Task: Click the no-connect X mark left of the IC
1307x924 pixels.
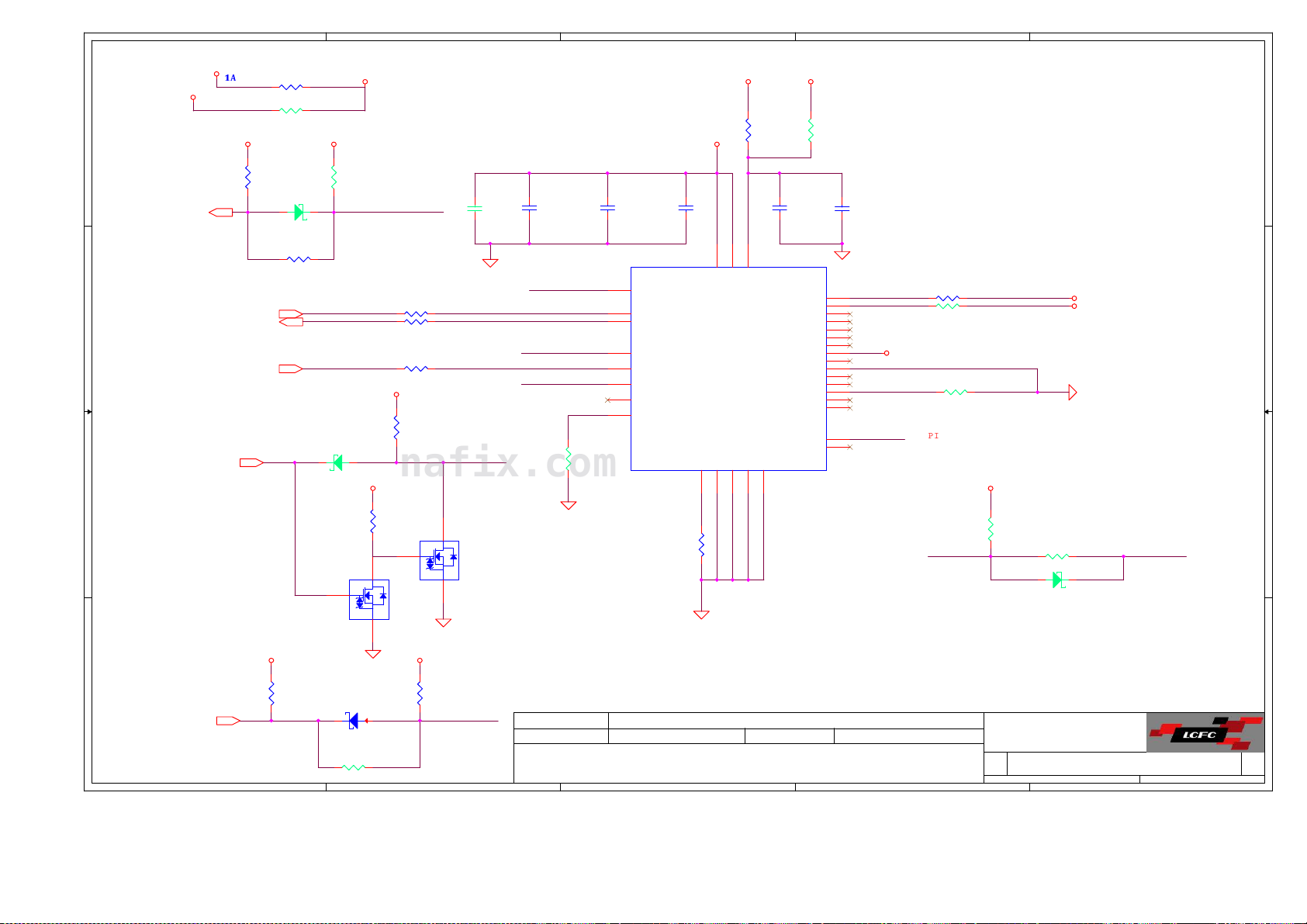Action: point(607,400)
